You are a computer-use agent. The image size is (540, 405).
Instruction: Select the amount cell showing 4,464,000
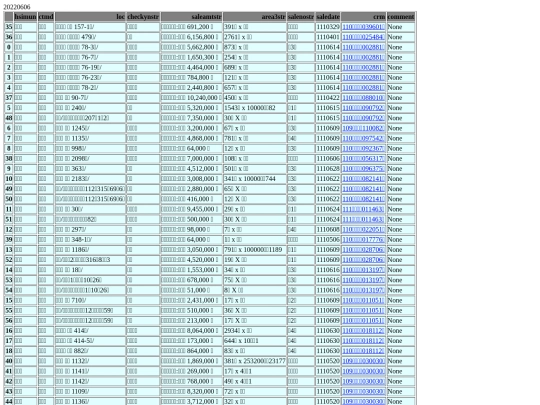coord(191,67)
